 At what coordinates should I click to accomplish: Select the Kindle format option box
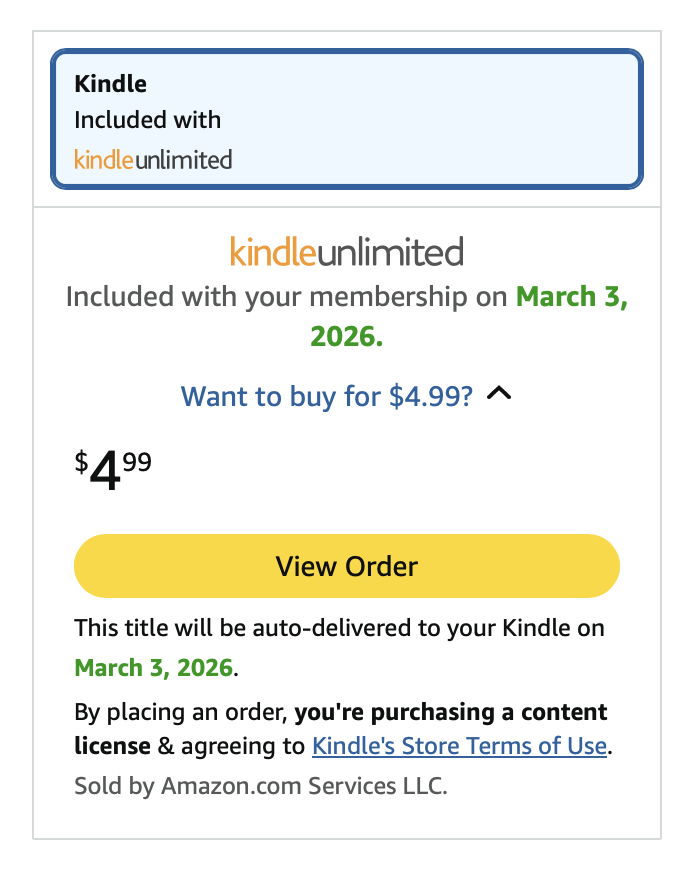346,119
